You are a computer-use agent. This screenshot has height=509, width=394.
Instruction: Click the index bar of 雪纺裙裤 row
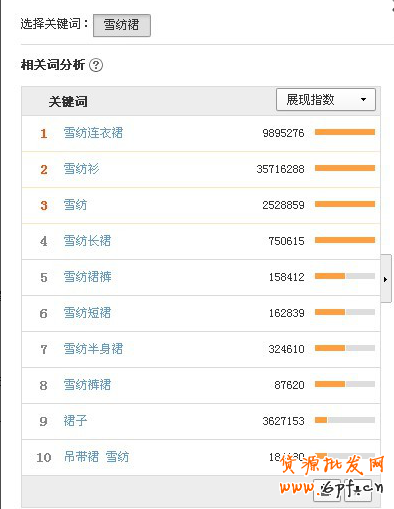[x=345, y=276]
